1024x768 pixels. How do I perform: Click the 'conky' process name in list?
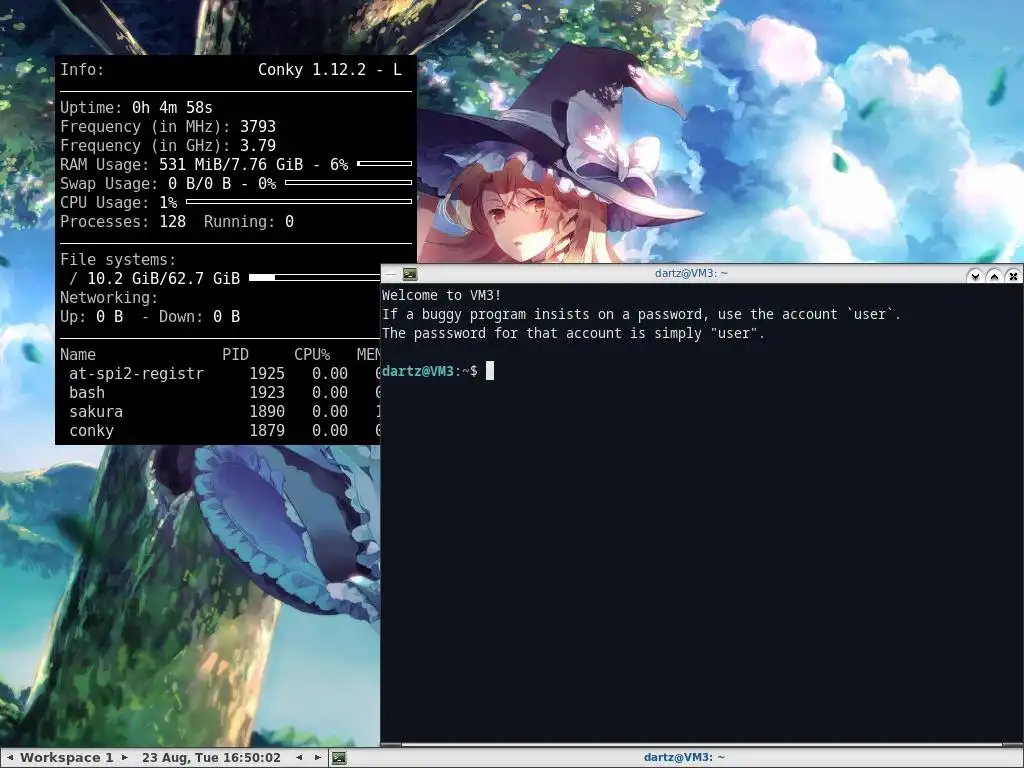coord(91,431)
